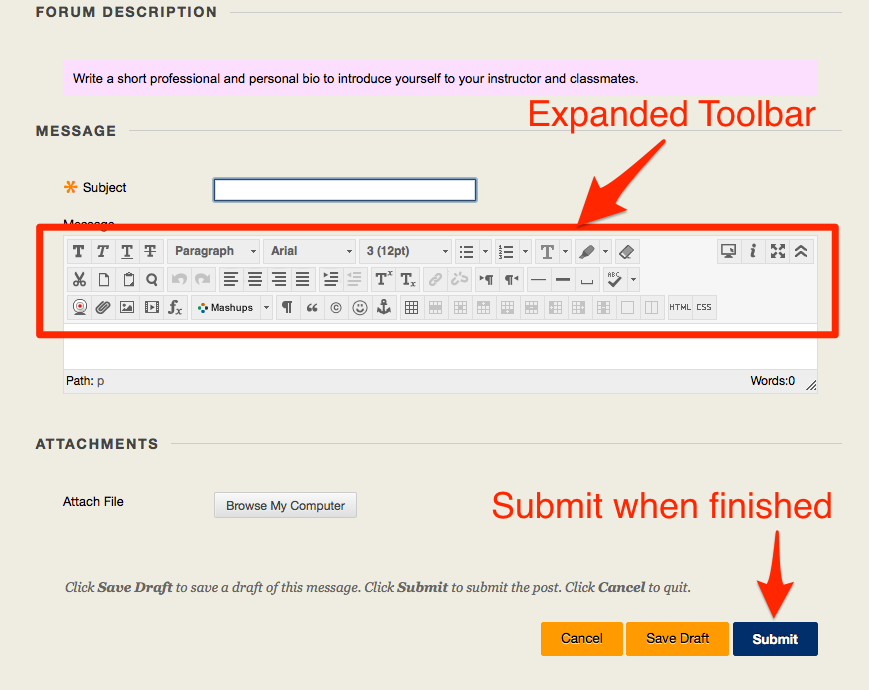Open the Paragraph format dropdown
This screenshot has width=869, height=690.
click(214, 252)
